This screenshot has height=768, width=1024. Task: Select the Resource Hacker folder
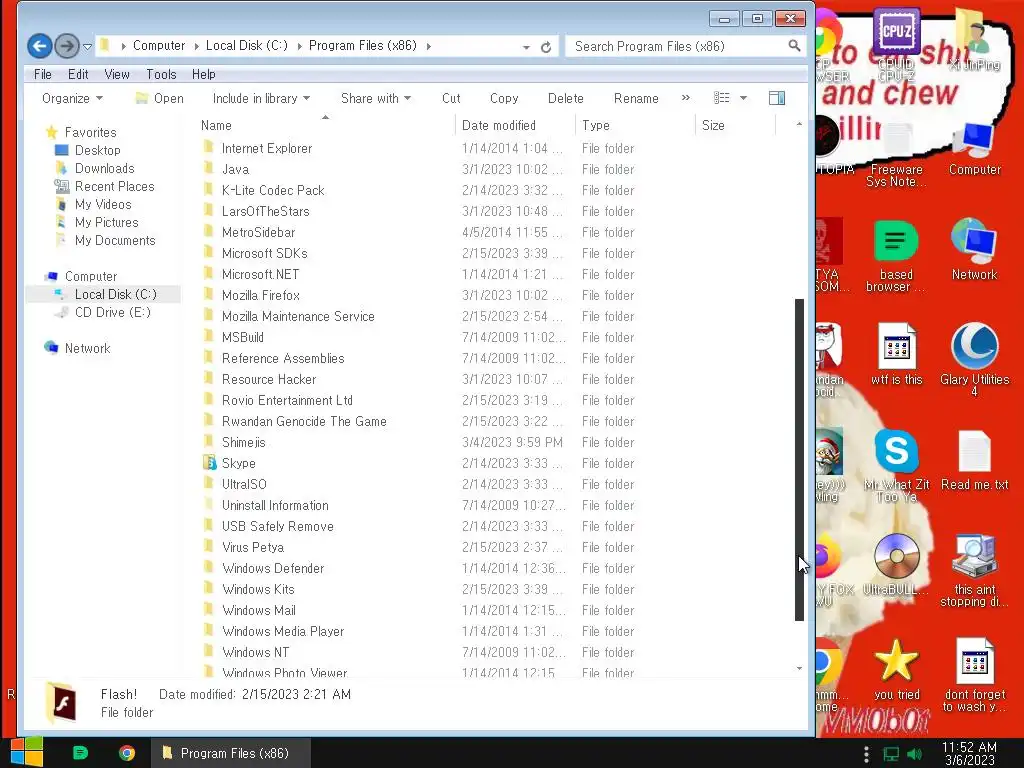tap(268, 379)
